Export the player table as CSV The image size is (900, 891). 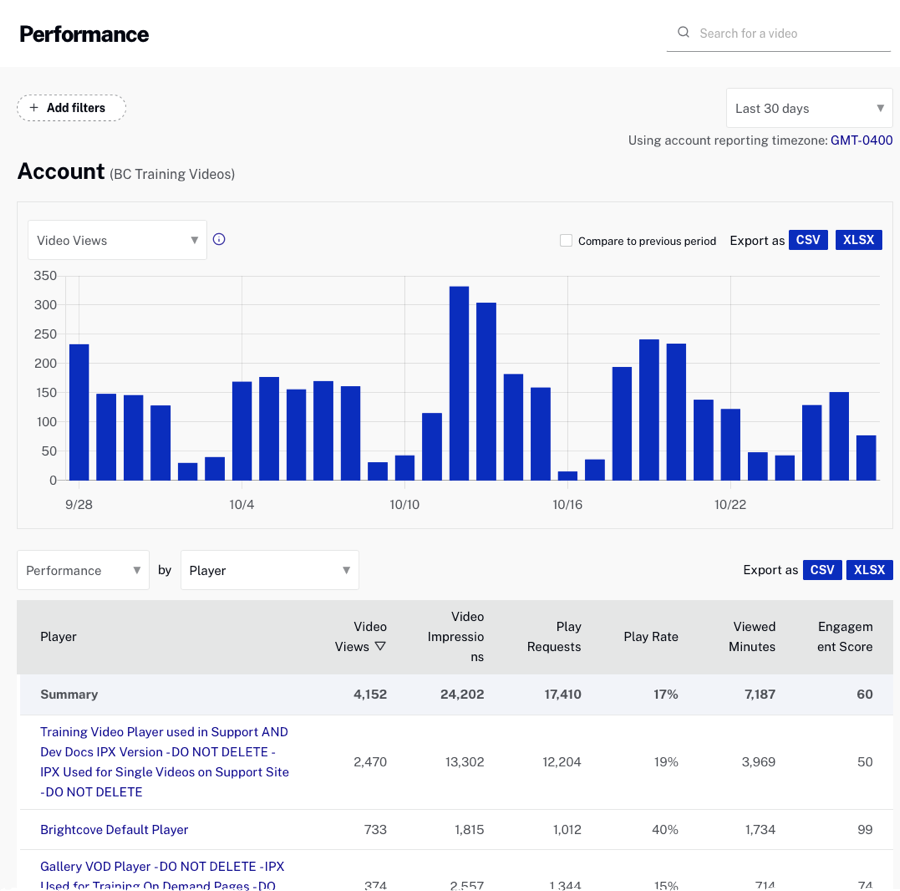tap(822, 569)
